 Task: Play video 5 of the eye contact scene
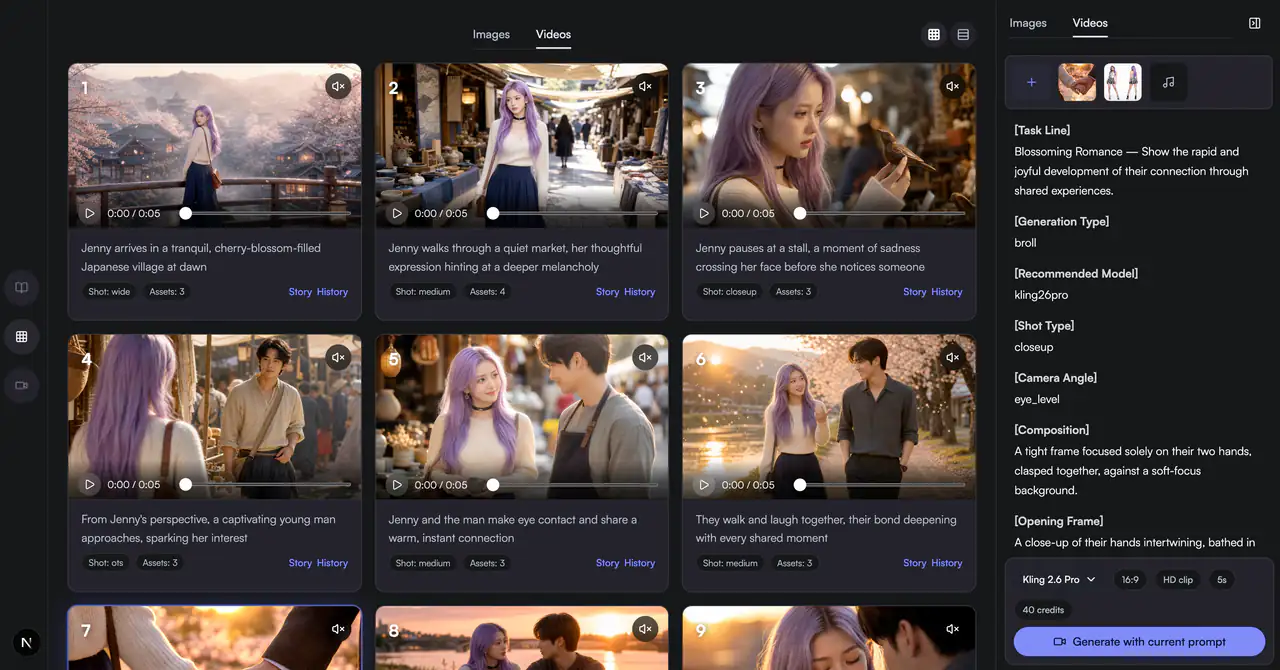tap(397, 484)
